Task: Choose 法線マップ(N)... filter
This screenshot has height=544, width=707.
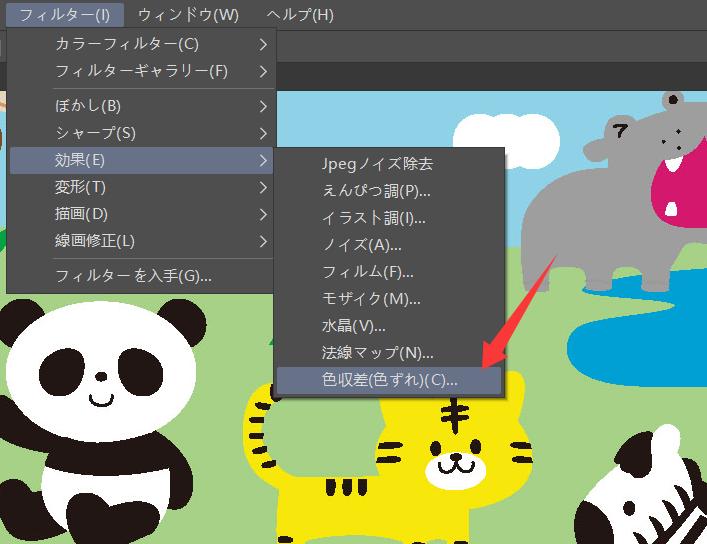Action: (x=389, y=353)
